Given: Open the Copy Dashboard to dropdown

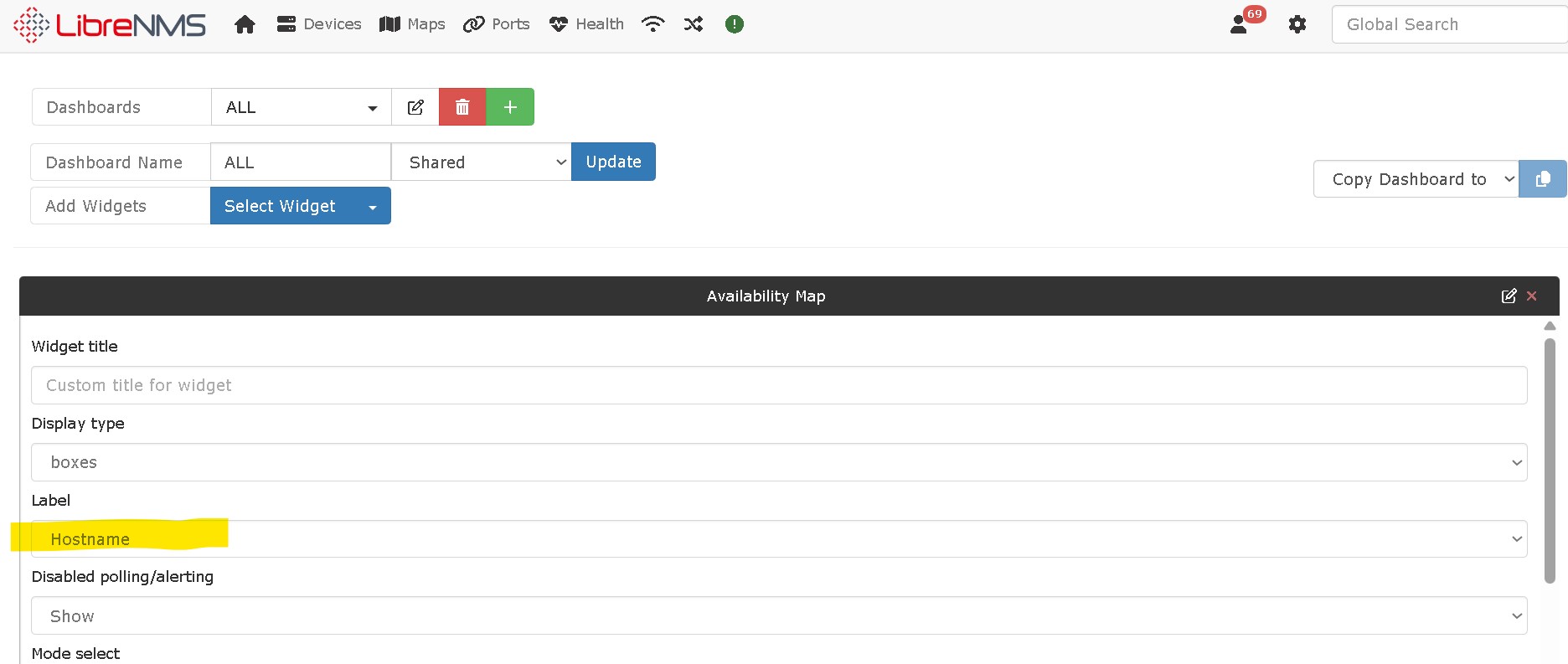Looking at the screenshot, I should click(x=1416, y=179).
